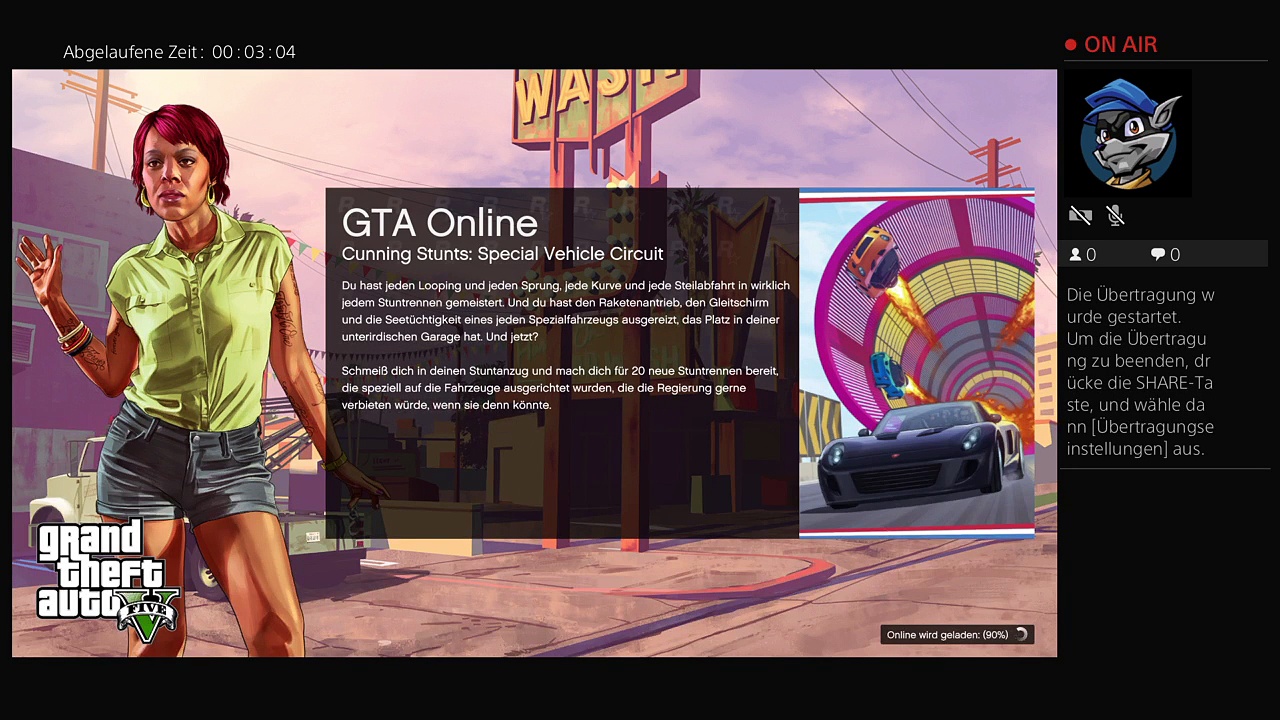Click the comment speech bubble icon

(1158, 255)
